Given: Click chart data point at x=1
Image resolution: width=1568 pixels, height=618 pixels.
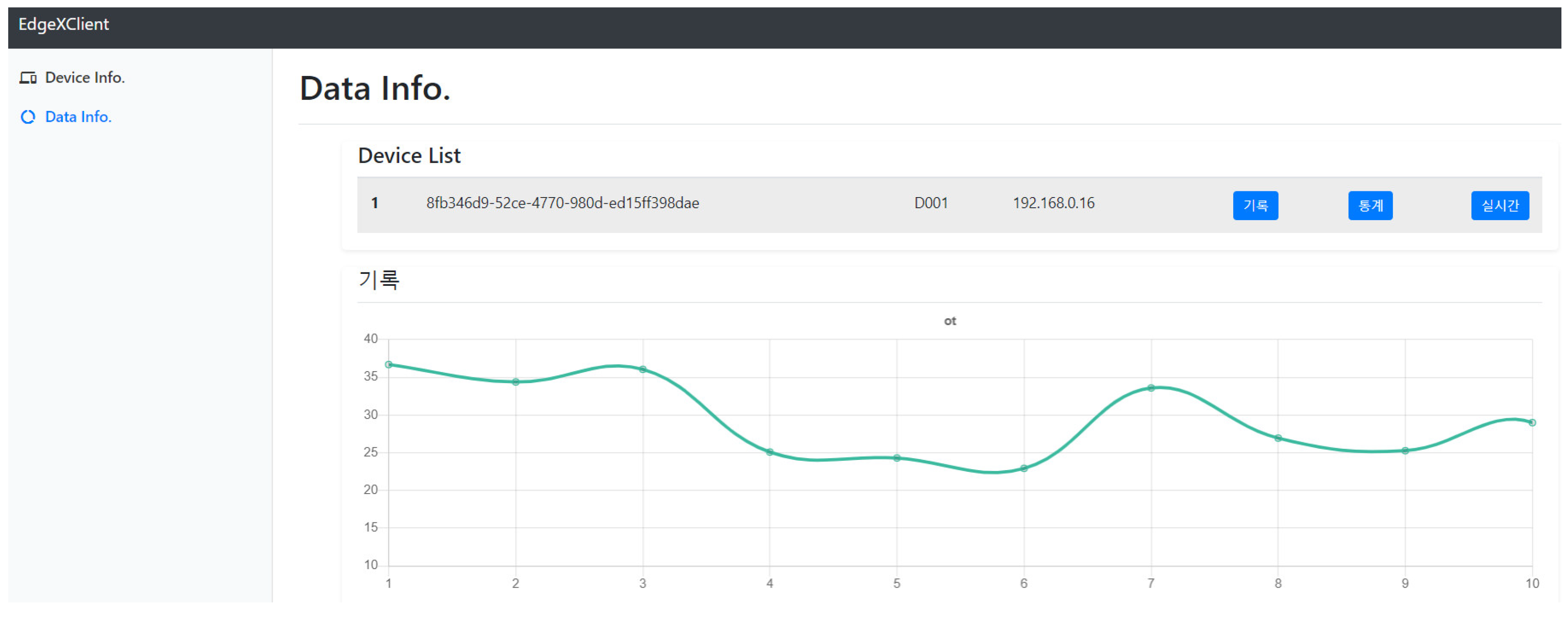Looking at the screenshot, I should [x=388, y=365].
